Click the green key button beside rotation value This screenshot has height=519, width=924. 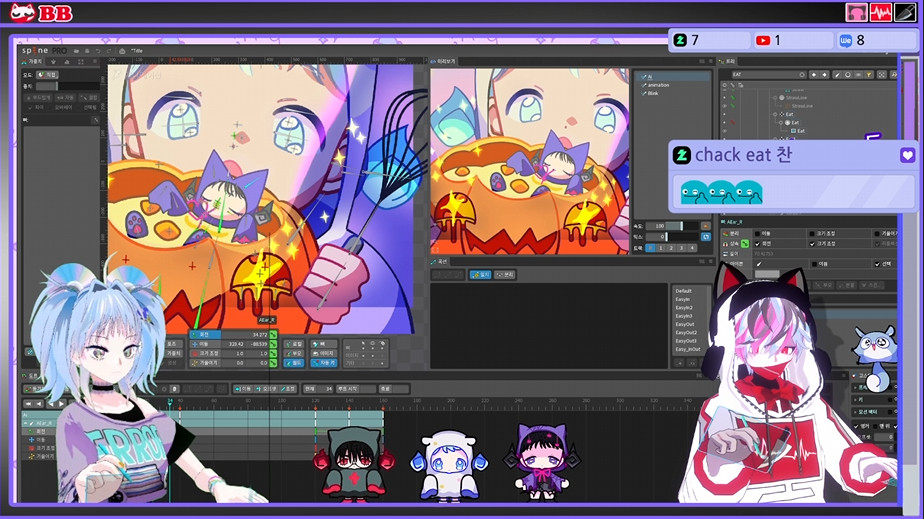click(273, 335)
